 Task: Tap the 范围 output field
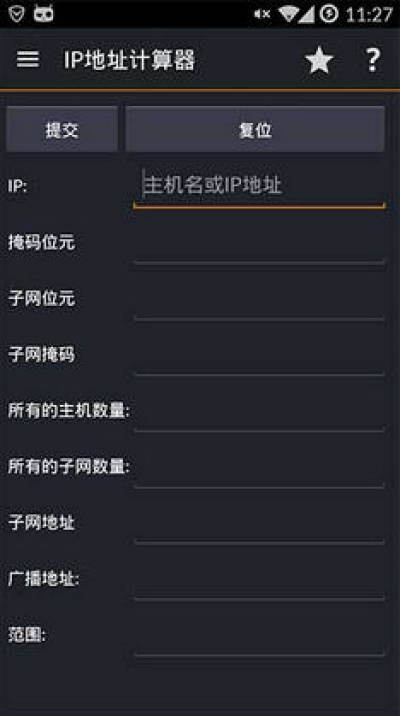259,637
